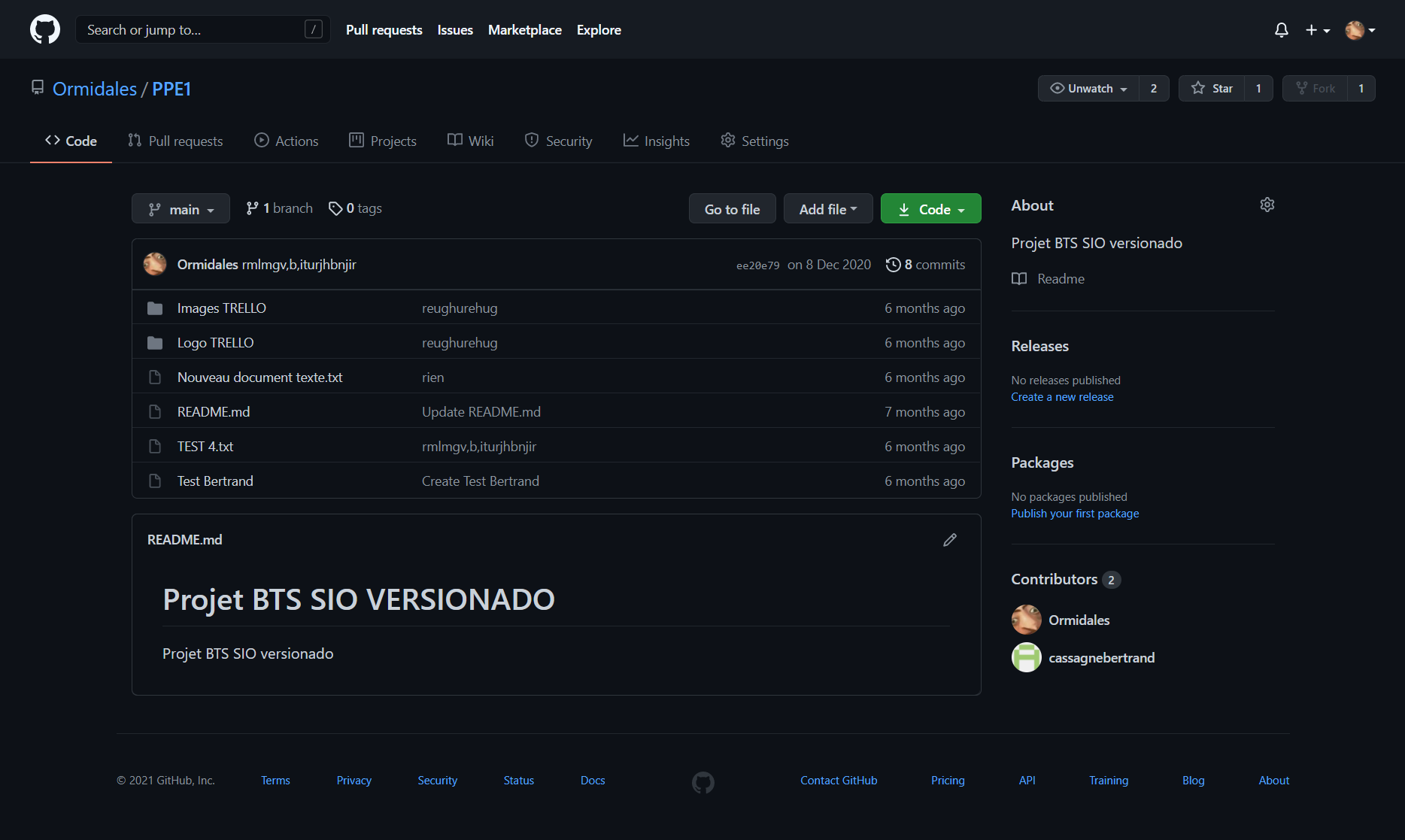Open the PPE1 repository link

pos(171,89)
